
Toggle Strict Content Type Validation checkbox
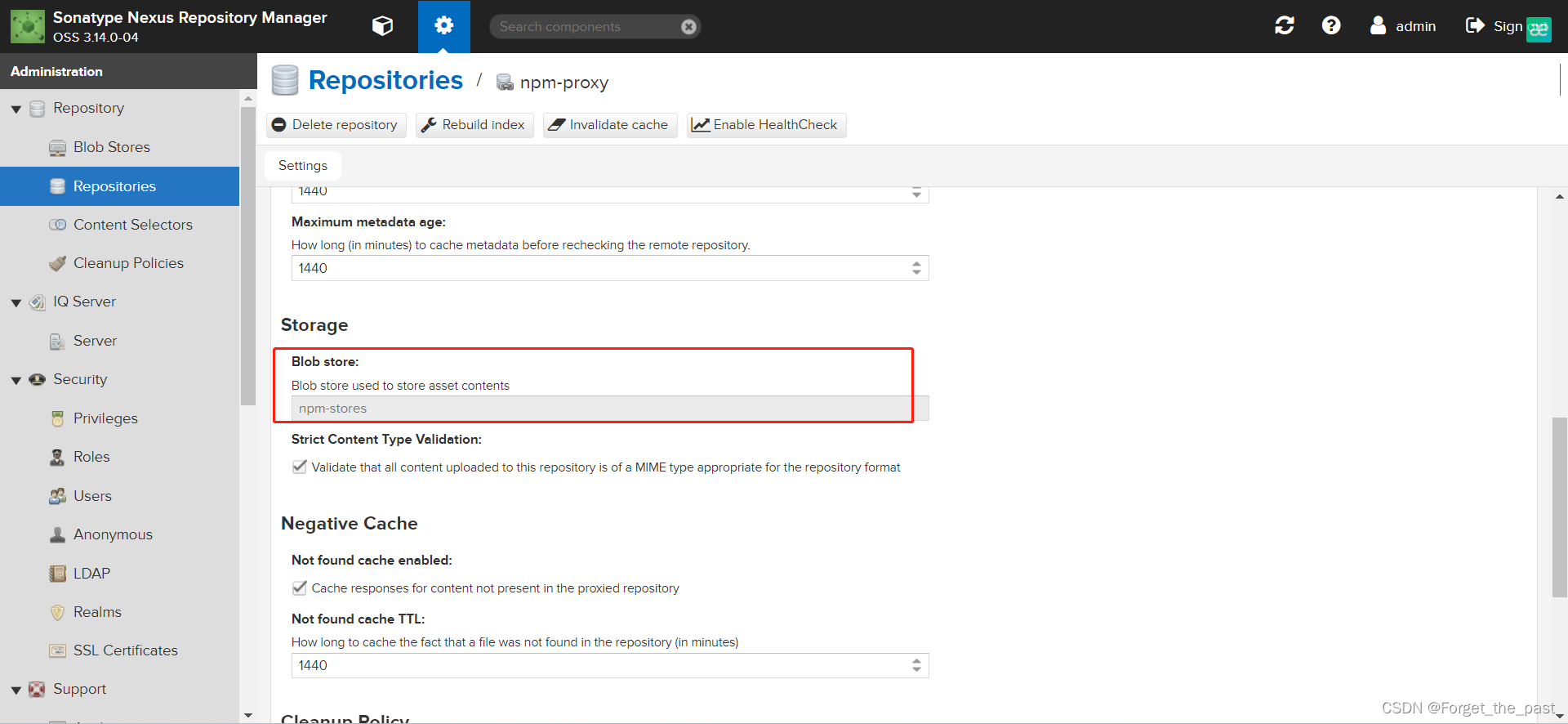pyautogui.click(x=300, y=467)
